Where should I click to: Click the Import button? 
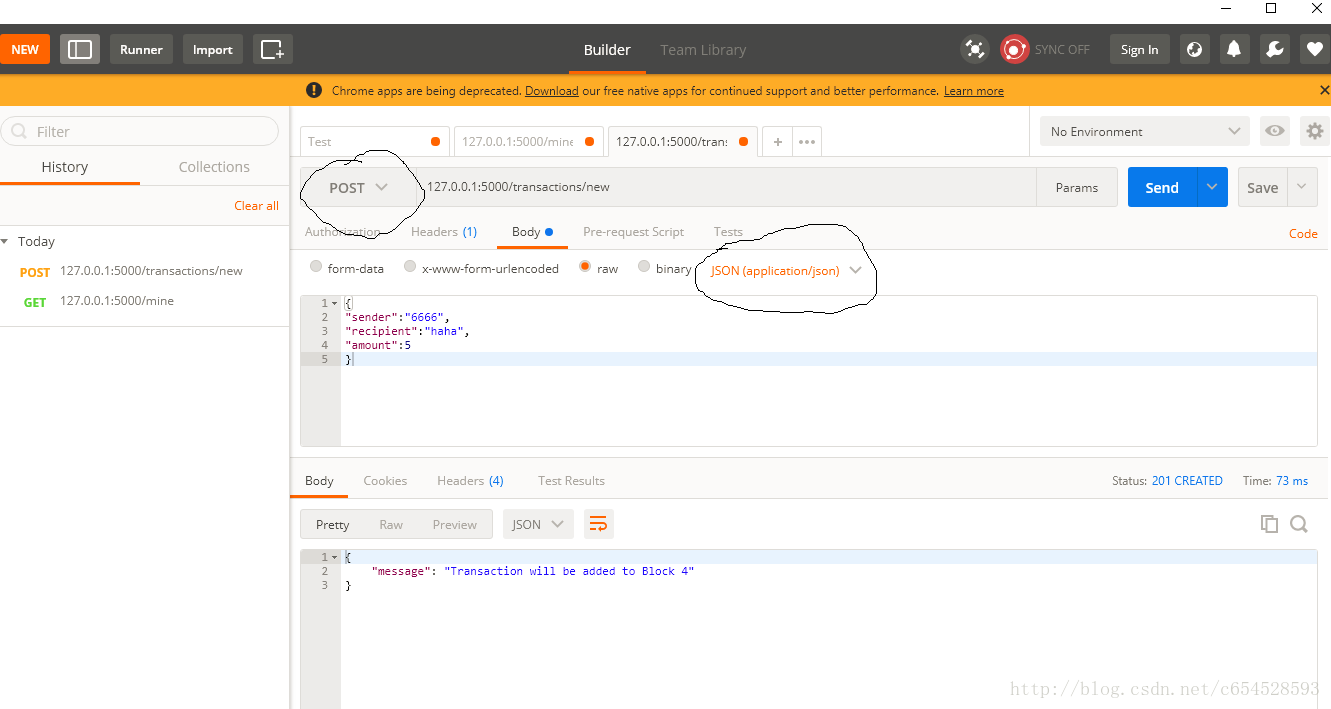[212, 49]
